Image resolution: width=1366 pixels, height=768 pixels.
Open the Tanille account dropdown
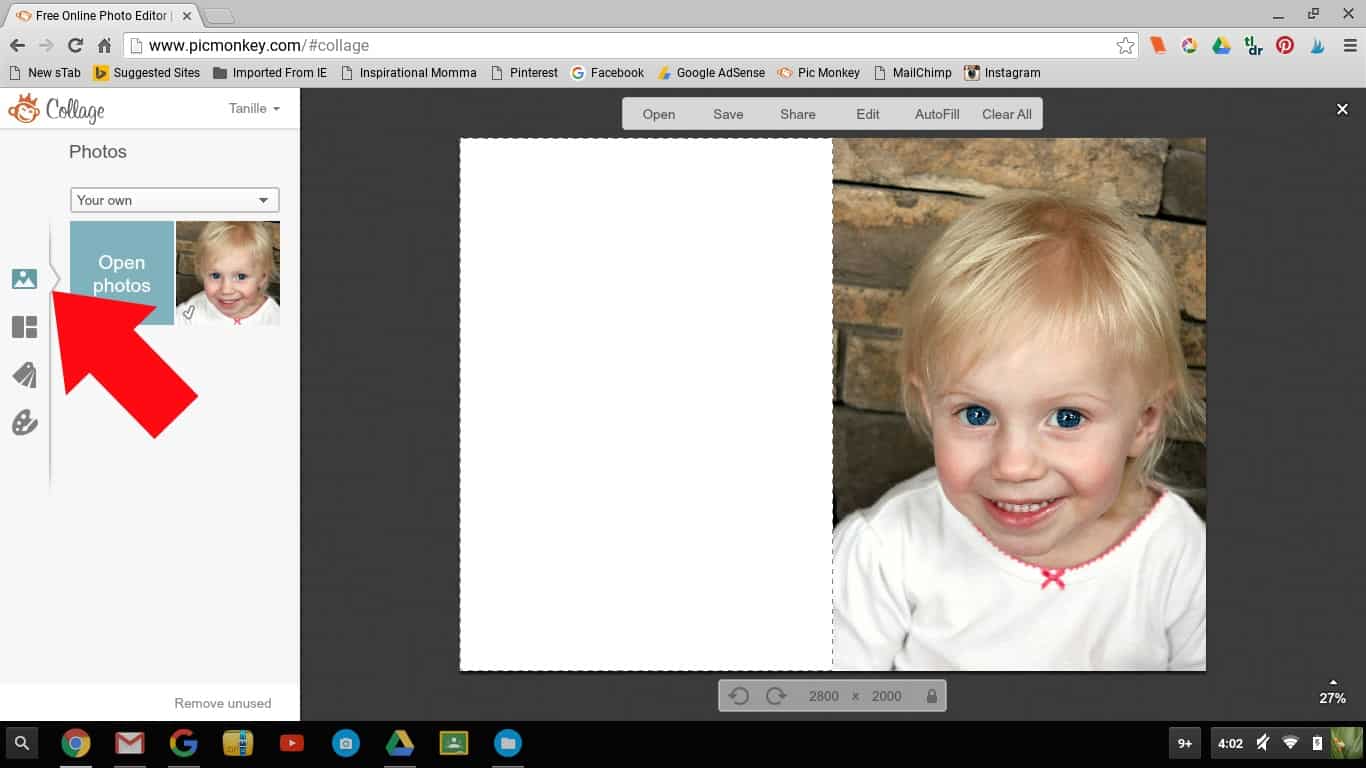click(x=254, y=108)
